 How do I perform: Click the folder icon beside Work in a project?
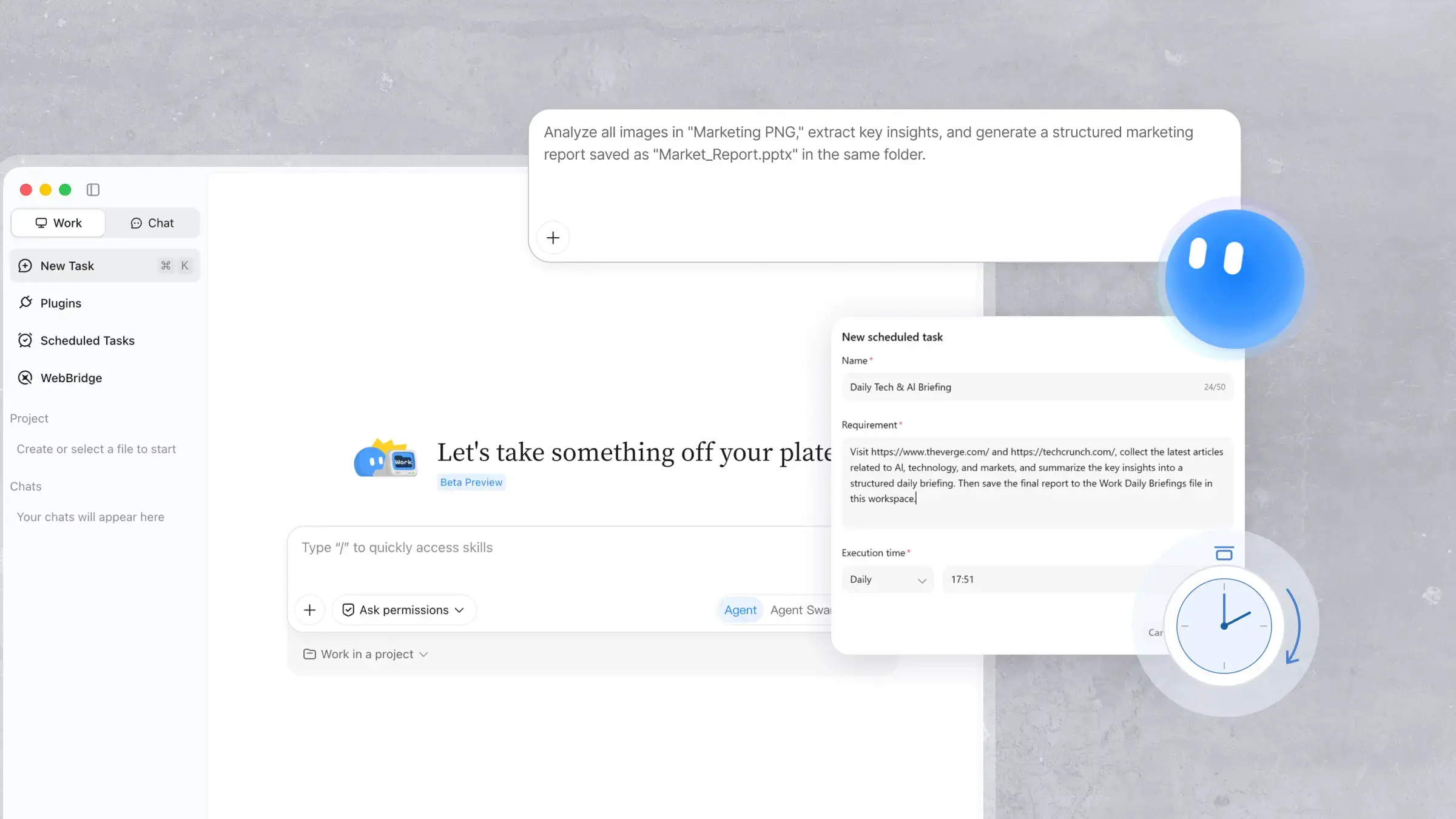coord(309,654)
